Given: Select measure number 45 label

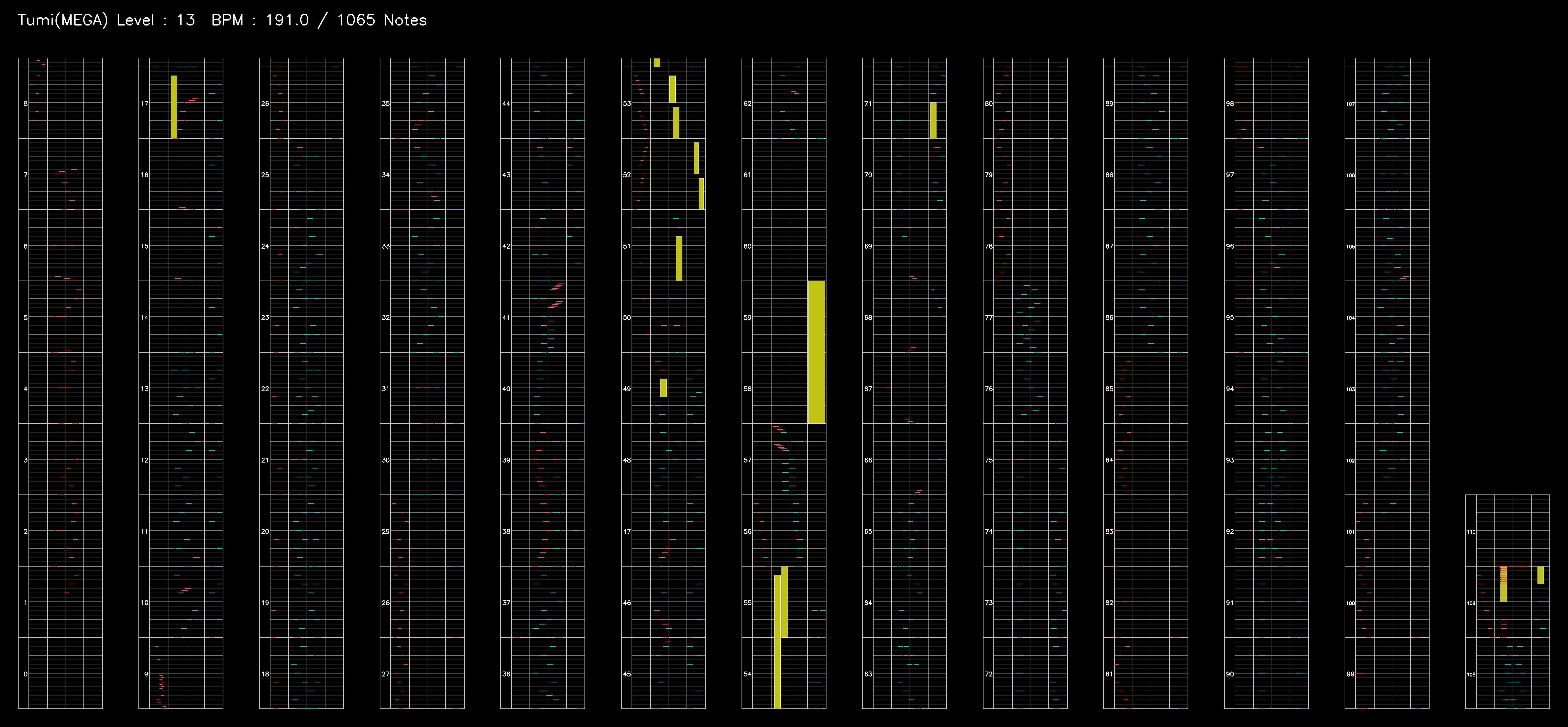Looking at the screenshot, I should point(627,674).
